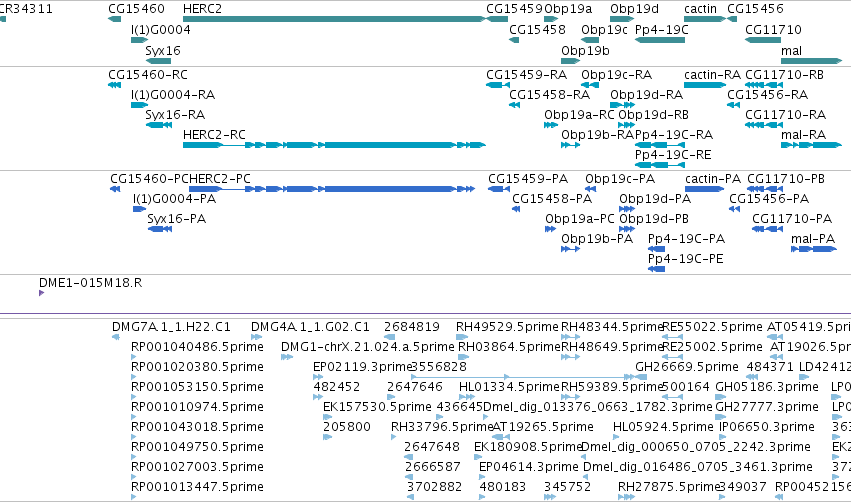This screenshot has height=502, width=851.
Task: Select the Obp19c gene label
Action: point(605,30)
